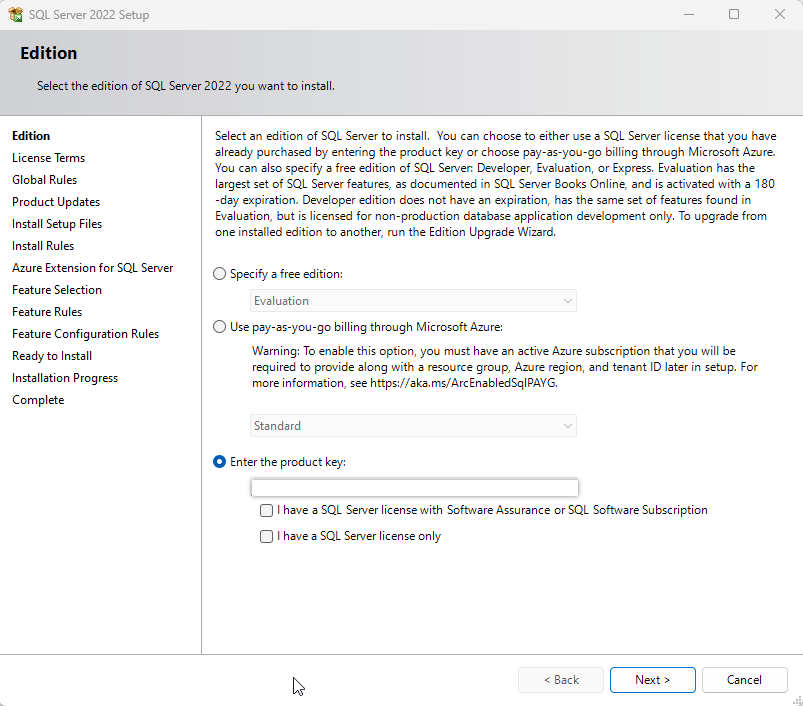Open the Installation Progress step
This screenshot has width=803, height=706.
click(x=64, y=377)
